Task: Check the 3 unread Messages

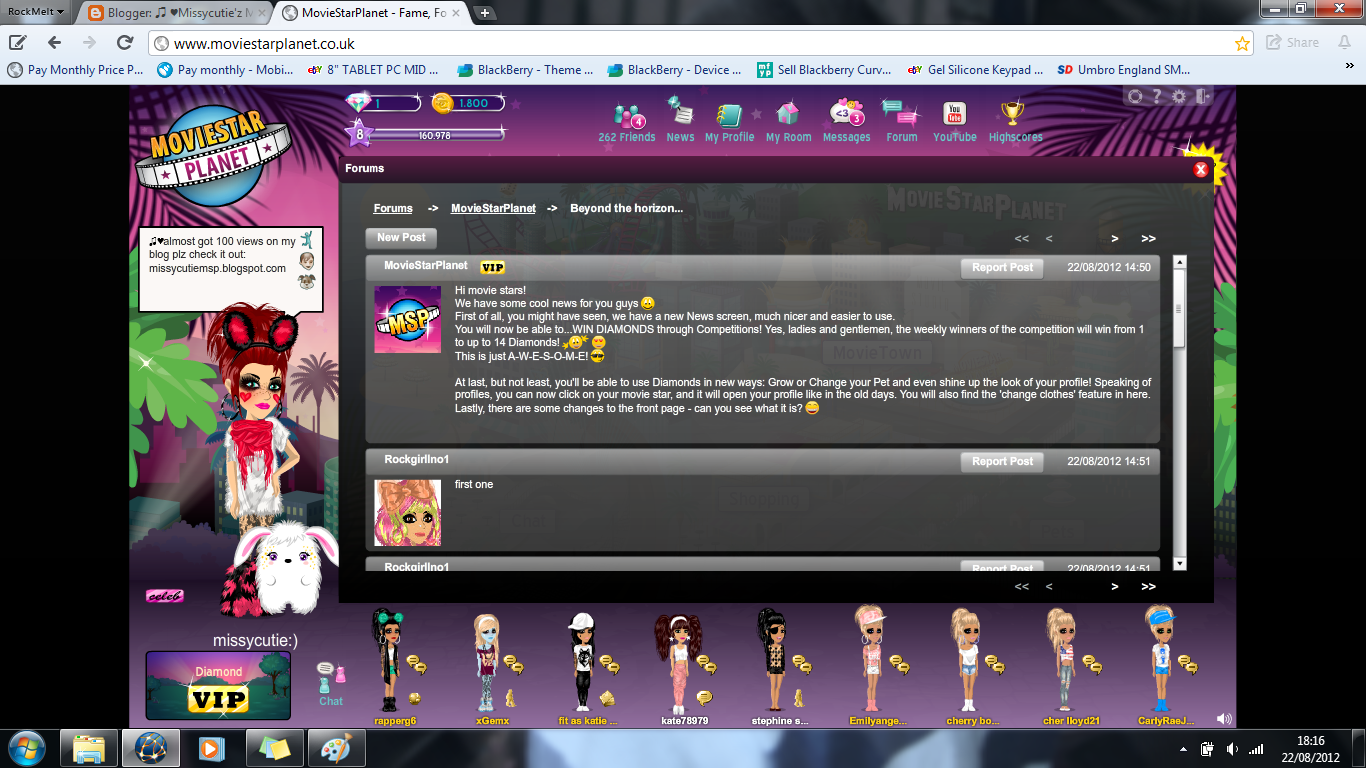Action: pyautogui.click(x=846, y=120)
